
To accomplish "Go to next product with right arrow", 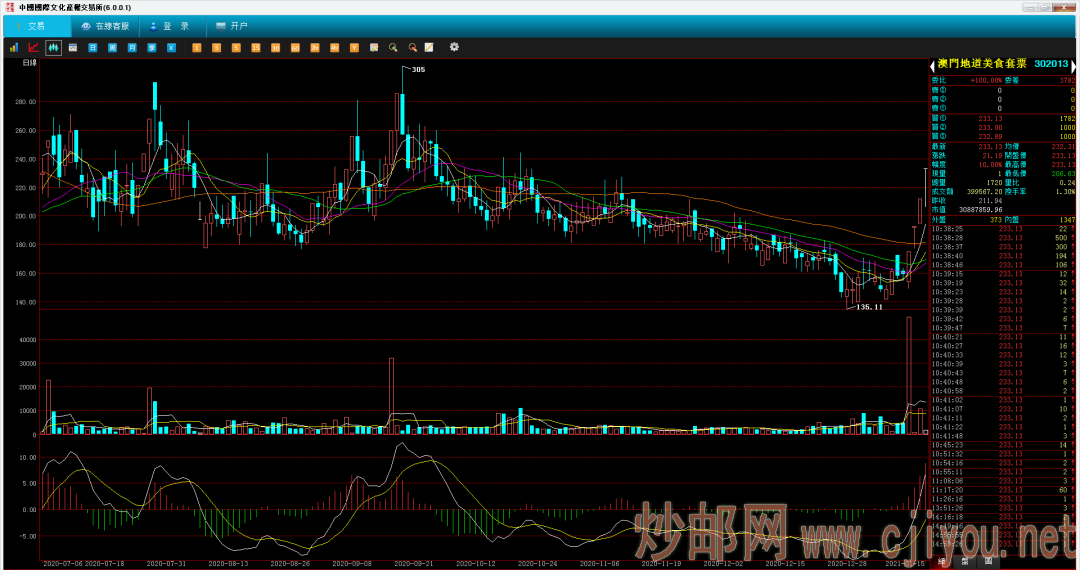I will pyautogui.click(x=1073, y=65).
